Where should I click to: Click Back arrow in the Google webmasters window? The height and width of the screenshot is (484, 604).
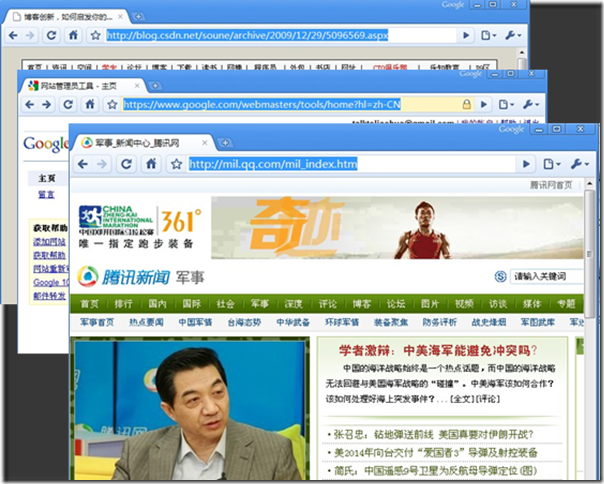pyautogui.click(x=30, y=104)
